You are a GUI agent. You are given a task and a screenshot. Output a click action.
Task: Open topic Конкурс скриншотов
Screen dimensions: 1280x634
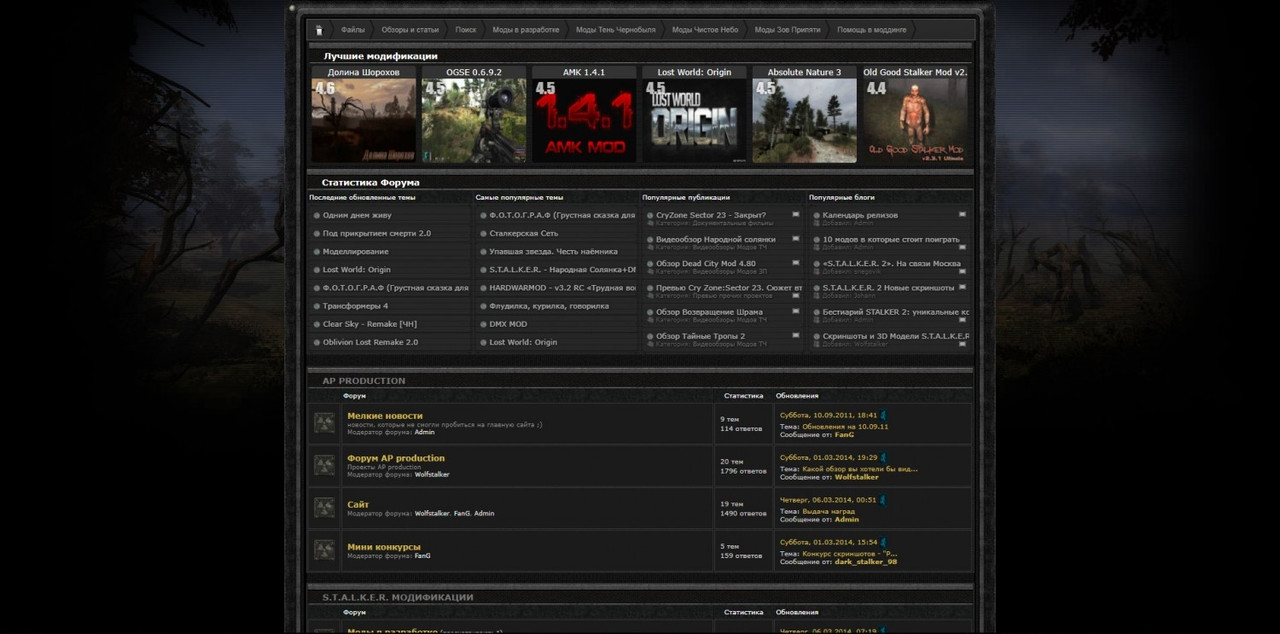click(850, 553)
